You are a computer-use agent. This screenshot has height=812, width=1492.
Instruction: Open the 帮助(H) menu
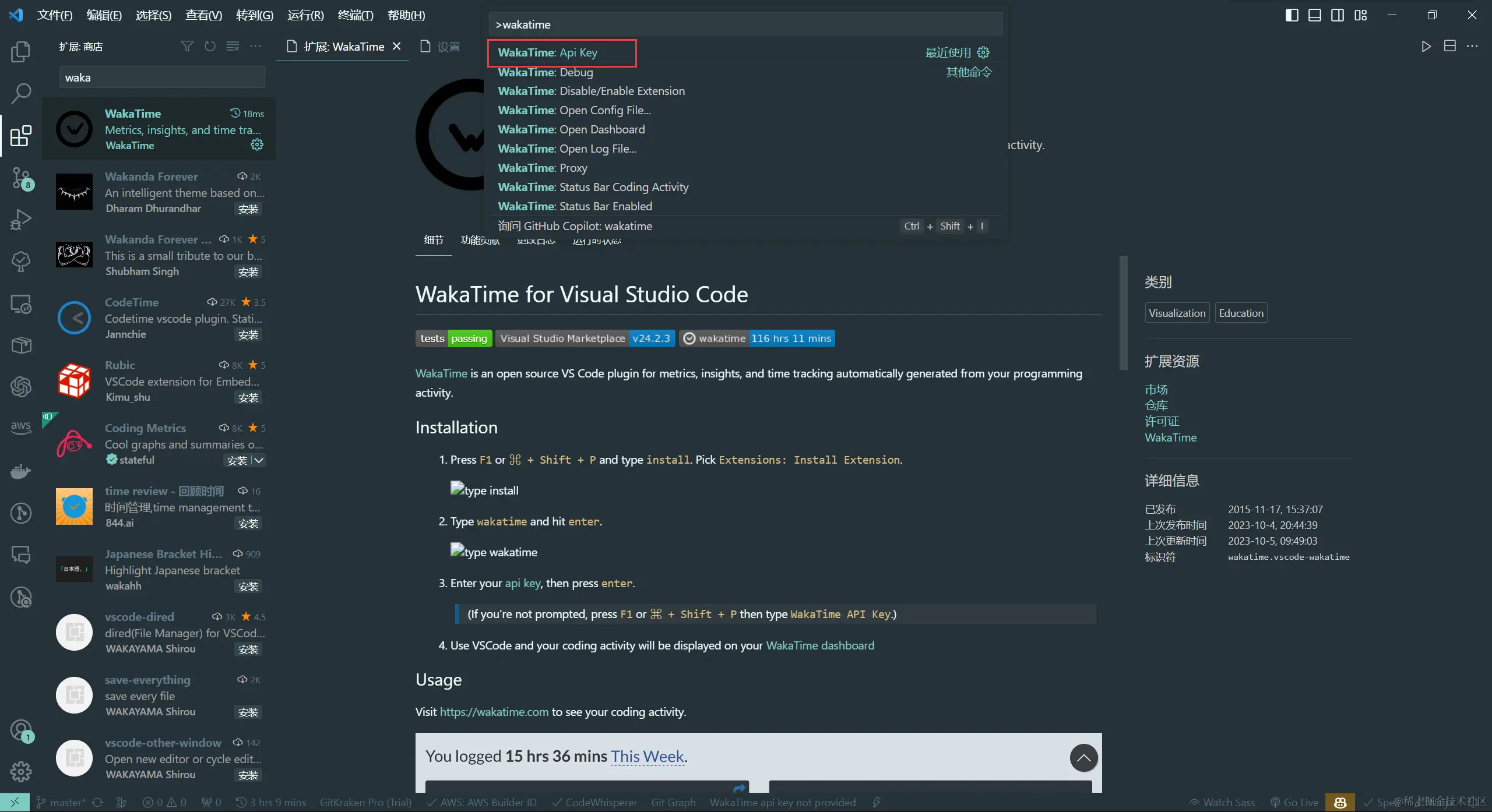406,15
